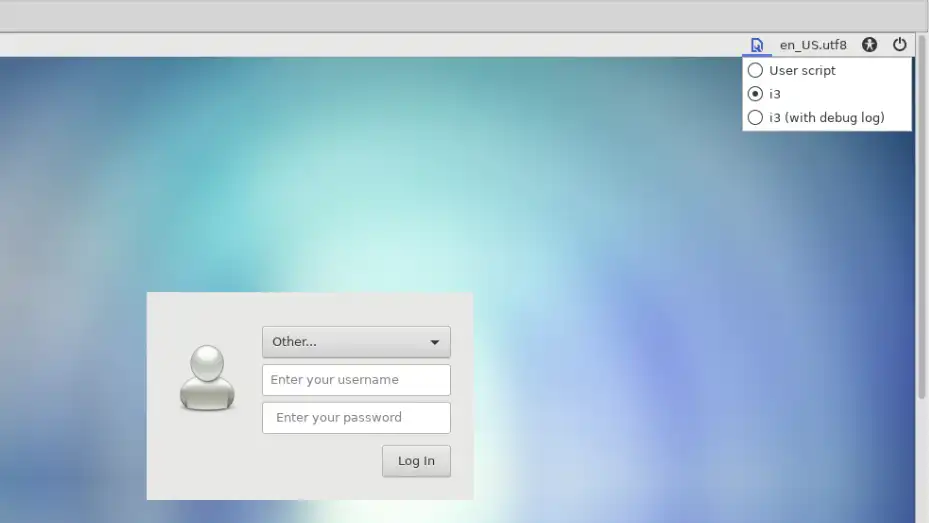Click the vertical scrollbar on the right
929x523 pixels.
click(x=922, y=216)
